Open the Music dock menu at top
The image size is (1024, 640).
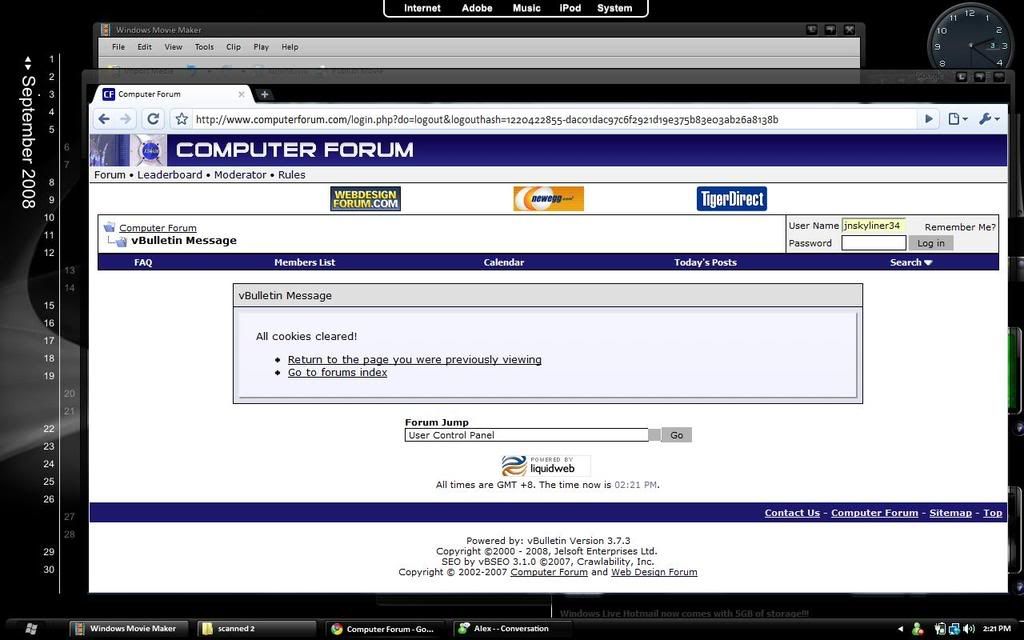click(x=526, y=8)
